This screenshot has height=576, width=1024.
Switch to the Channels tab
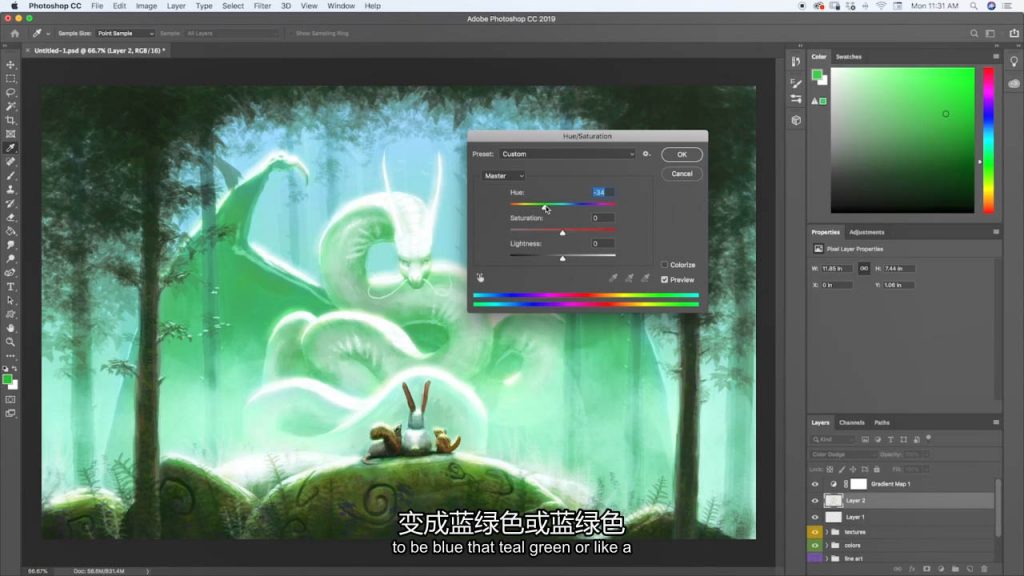[x=852, y=423]
